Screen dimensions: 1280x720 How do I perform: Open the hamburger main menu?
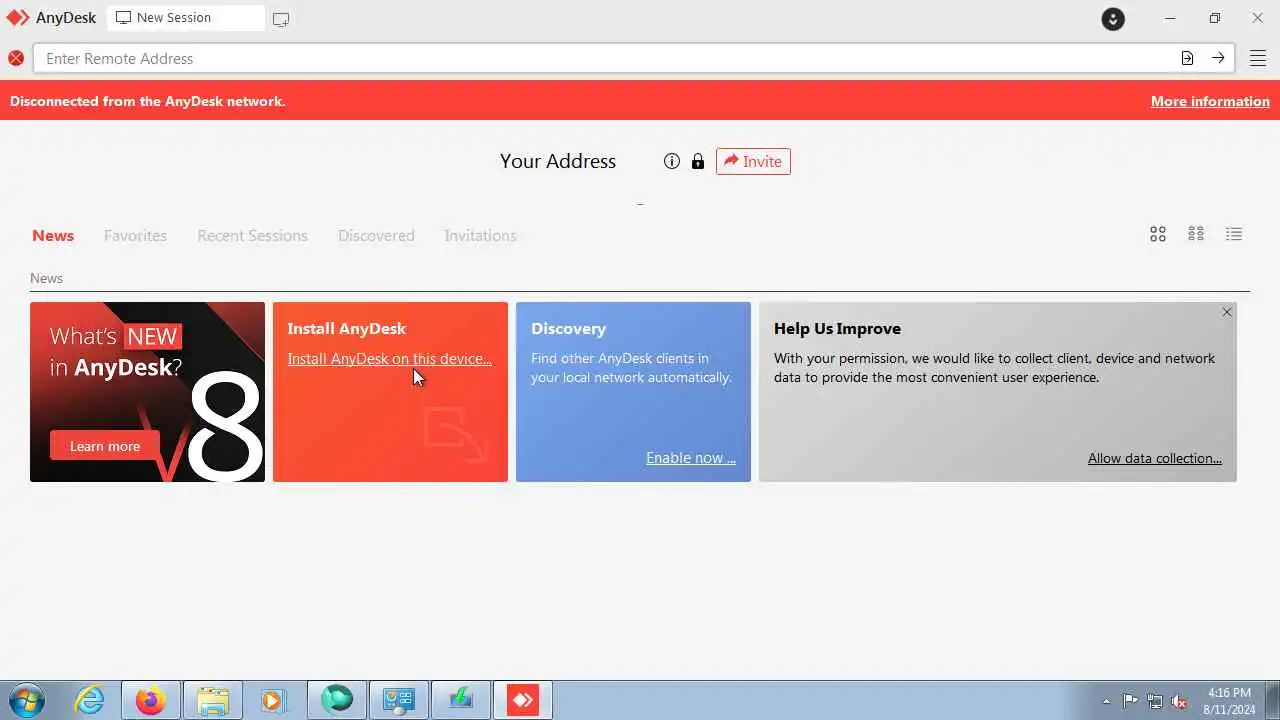[x=1258, y=58]
